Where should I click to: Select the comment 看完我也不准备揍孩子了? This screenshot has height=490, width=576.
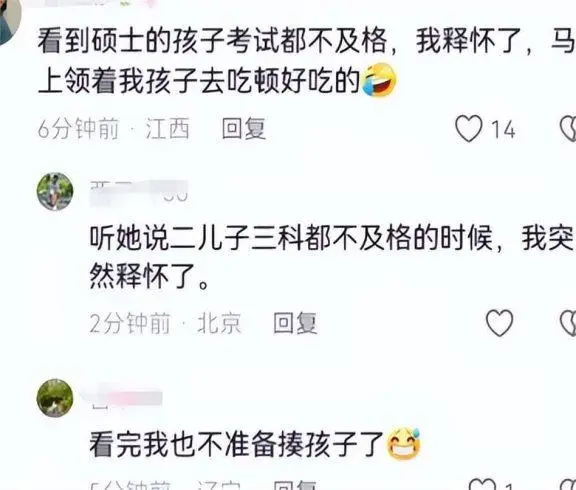(x=237, y=444)
